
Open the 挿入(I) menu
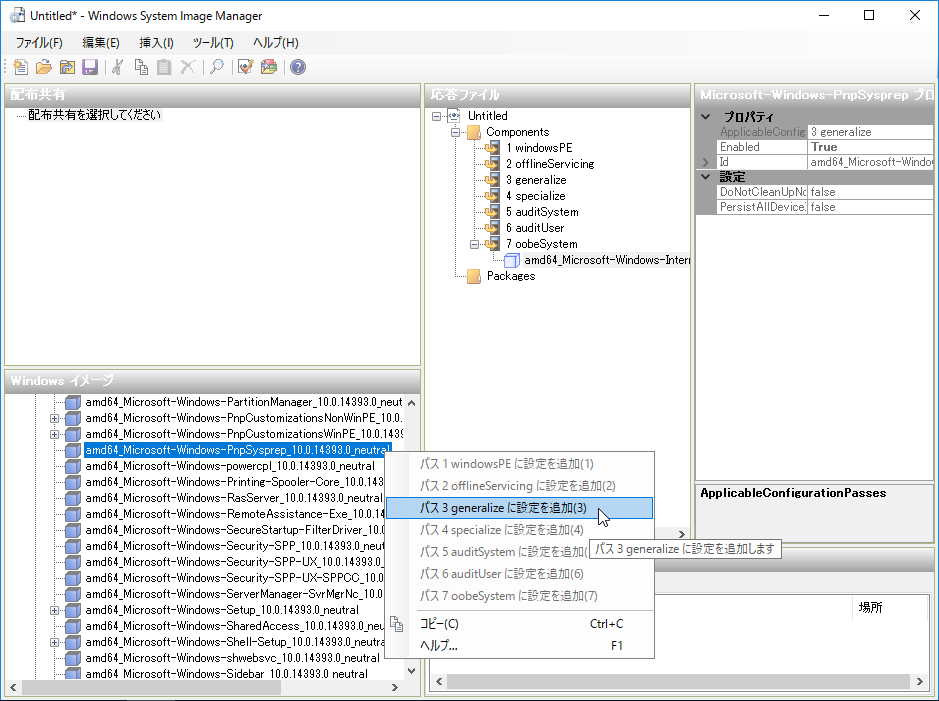pyautogui.click(x=156, y=43)
